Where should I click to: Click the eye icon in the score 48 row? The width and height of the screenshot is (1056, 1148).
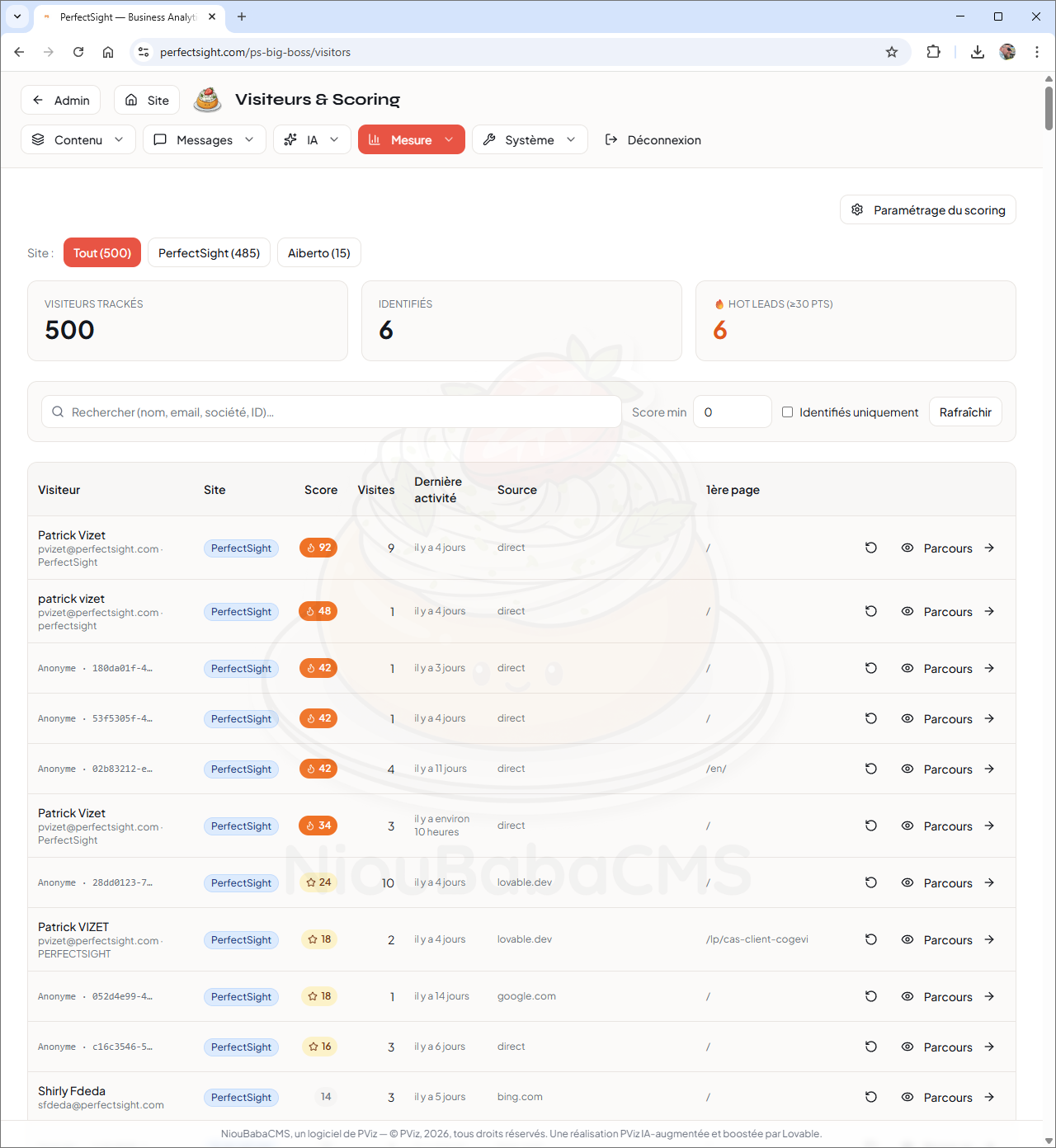tap(907, 611)
